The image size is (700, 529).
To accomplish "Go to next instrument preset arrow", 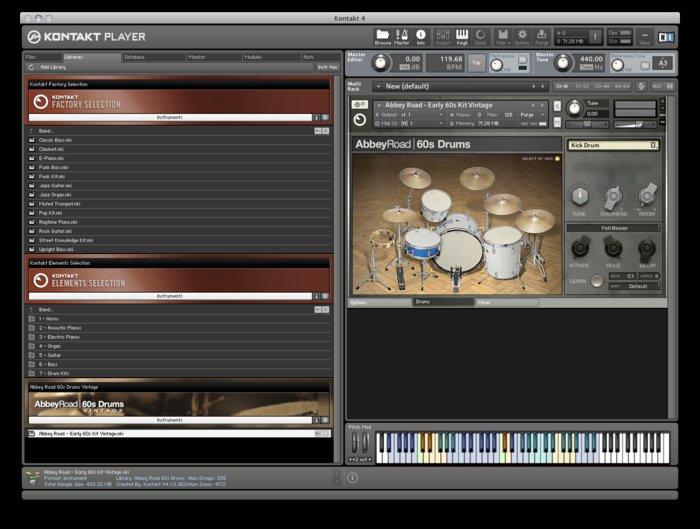I will point(543,105).
